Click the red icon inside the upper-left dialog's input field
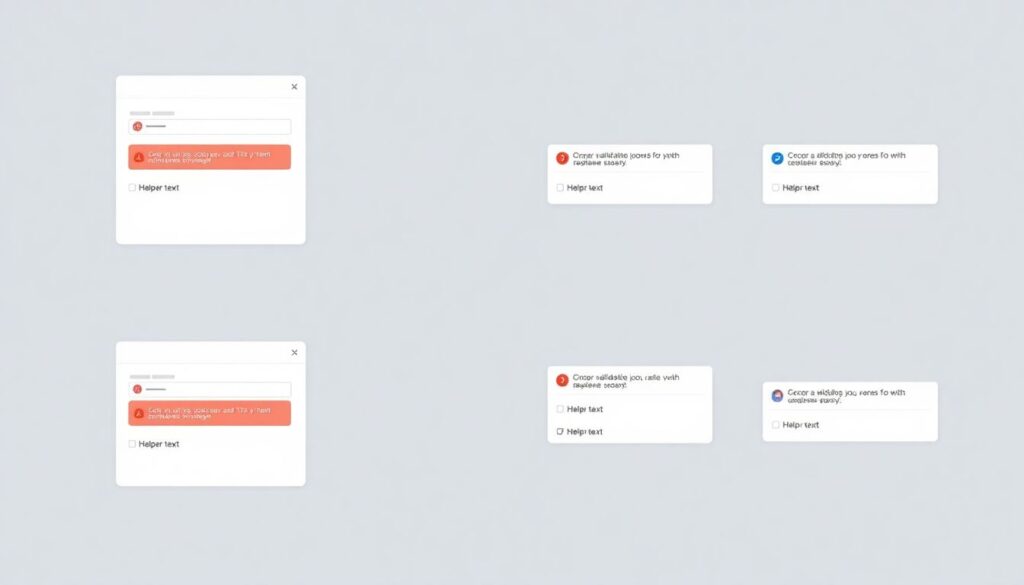1024x585 pixels. click(138, 127)
